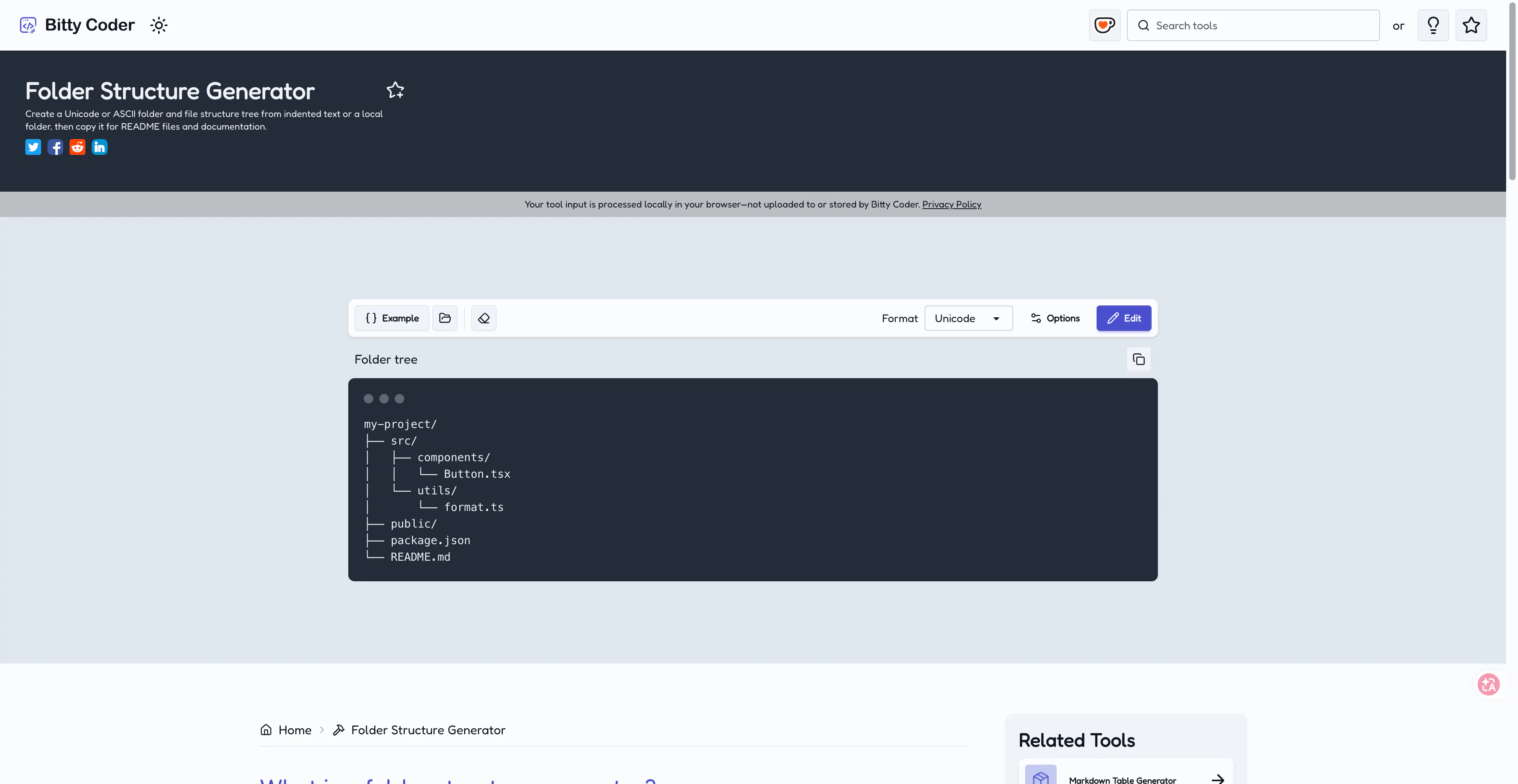
Task: Open the Options settings
Action: [x=1055, y=318]
